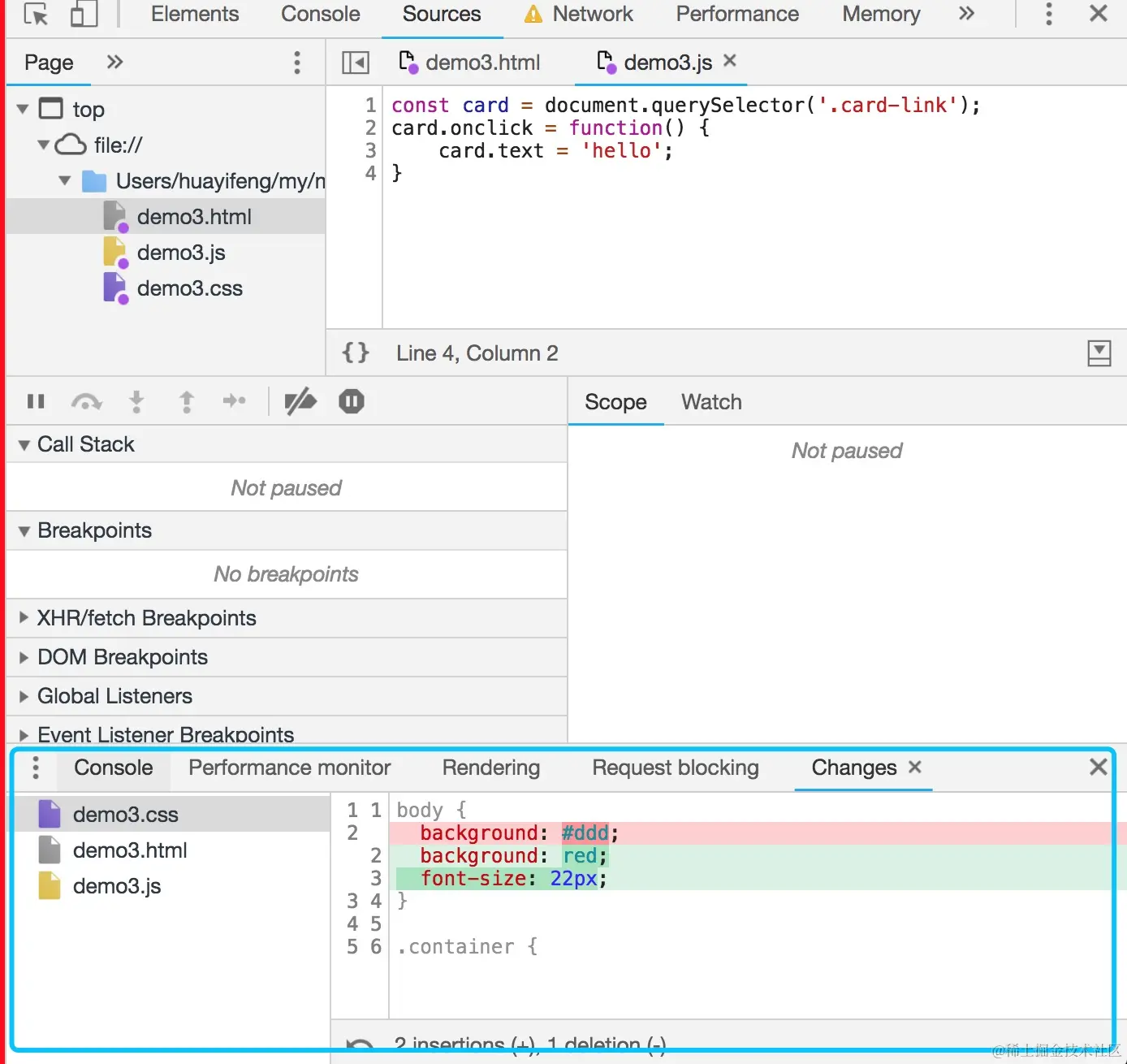The image size is (1127, 1064).
Task: Select the Changes drawer tab
Action: (x=854, y=768)
